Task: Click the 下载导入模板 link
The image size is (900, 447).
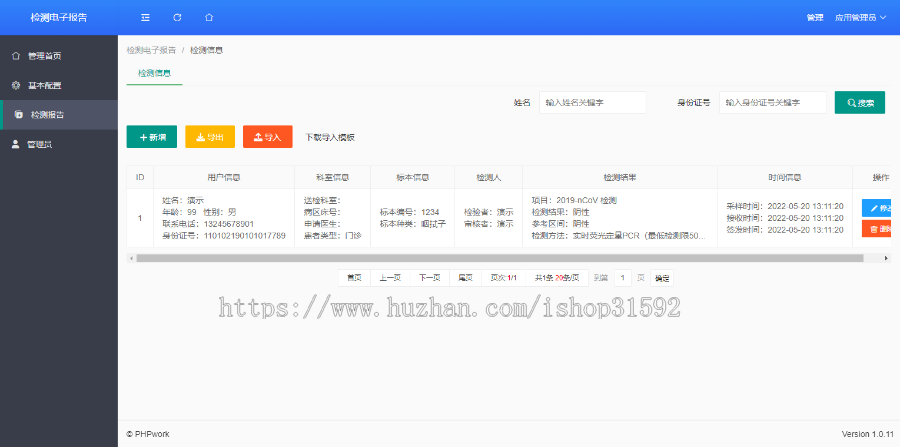Action: tap(330, 138)
